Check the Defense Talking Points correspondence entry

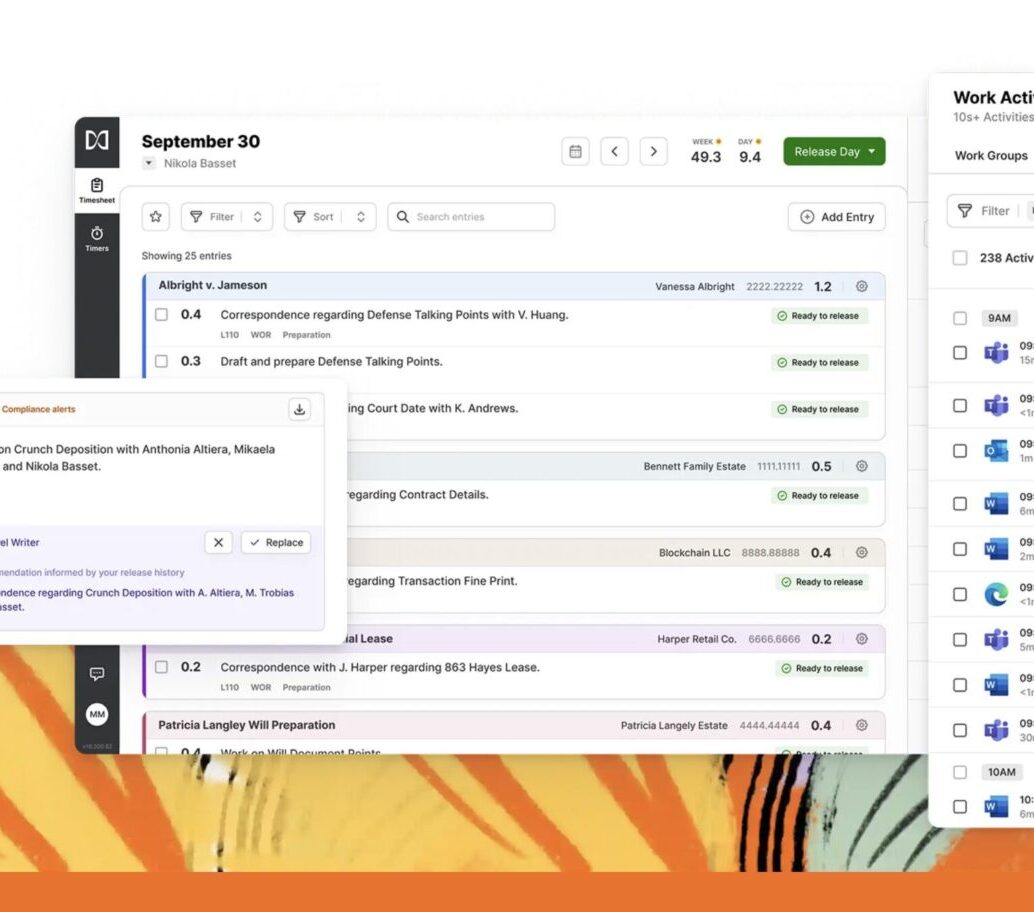(161, 315)
